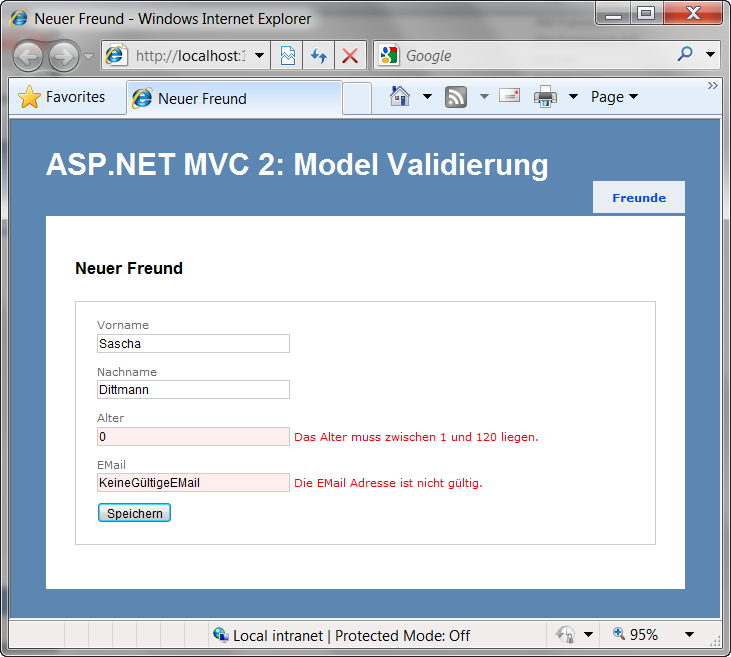Viewport: 731px width, 657px height.
Task: Go forward with the browser Forward arrow
Action: (64, 56)
